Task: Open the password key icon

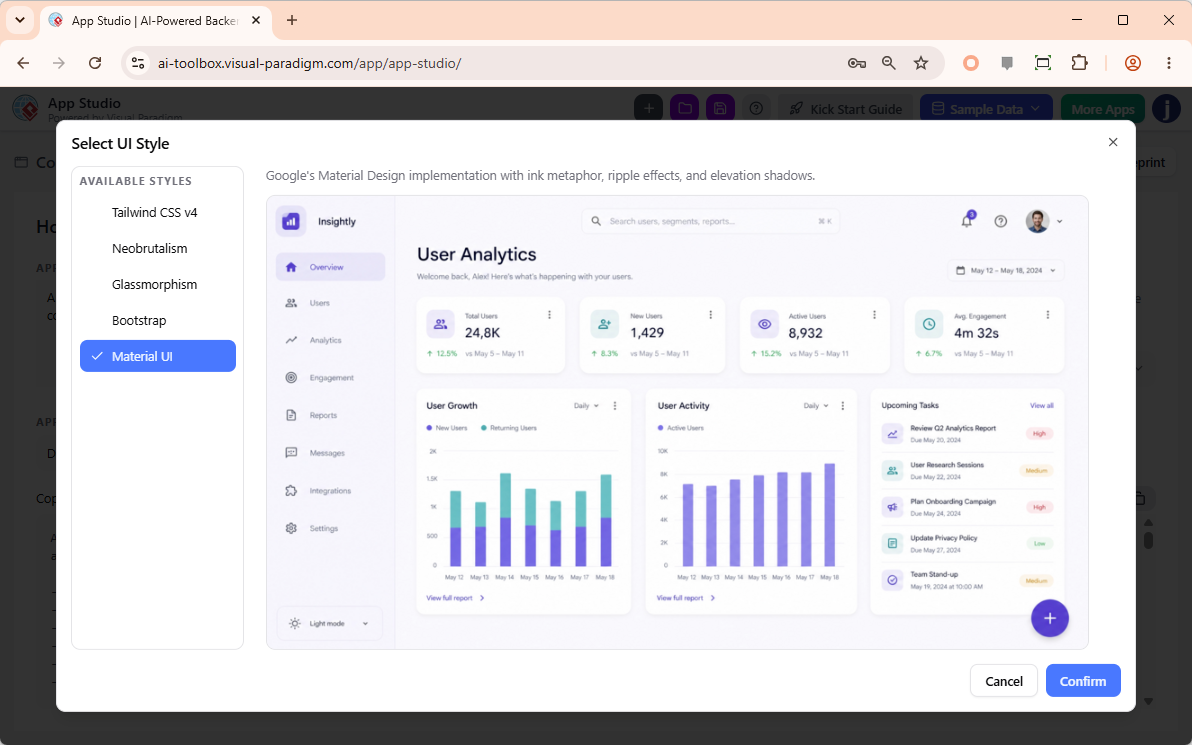Action: 857,63
